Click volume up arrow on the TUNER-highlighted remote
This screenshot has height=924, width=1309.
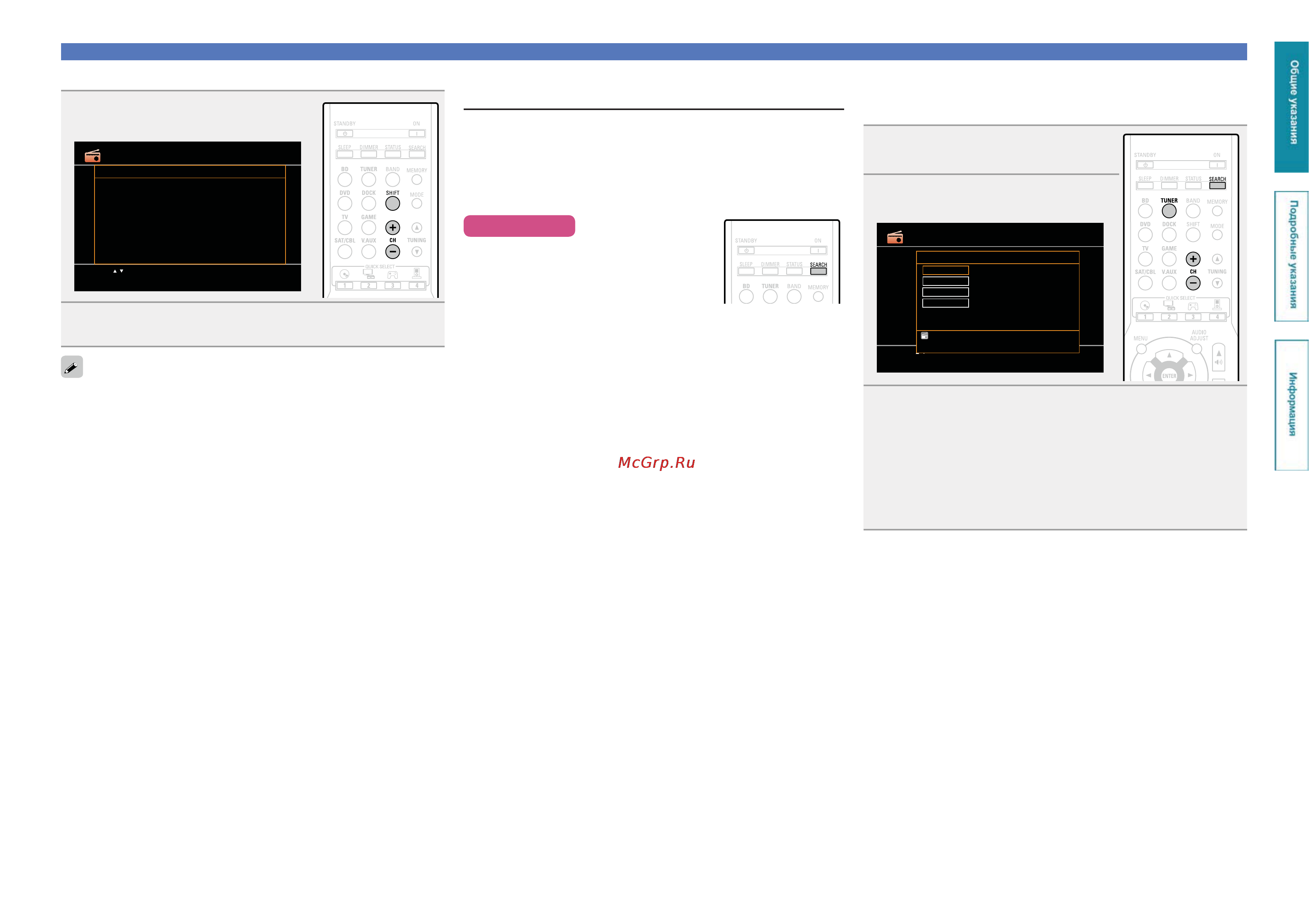tap(1218, 353)
